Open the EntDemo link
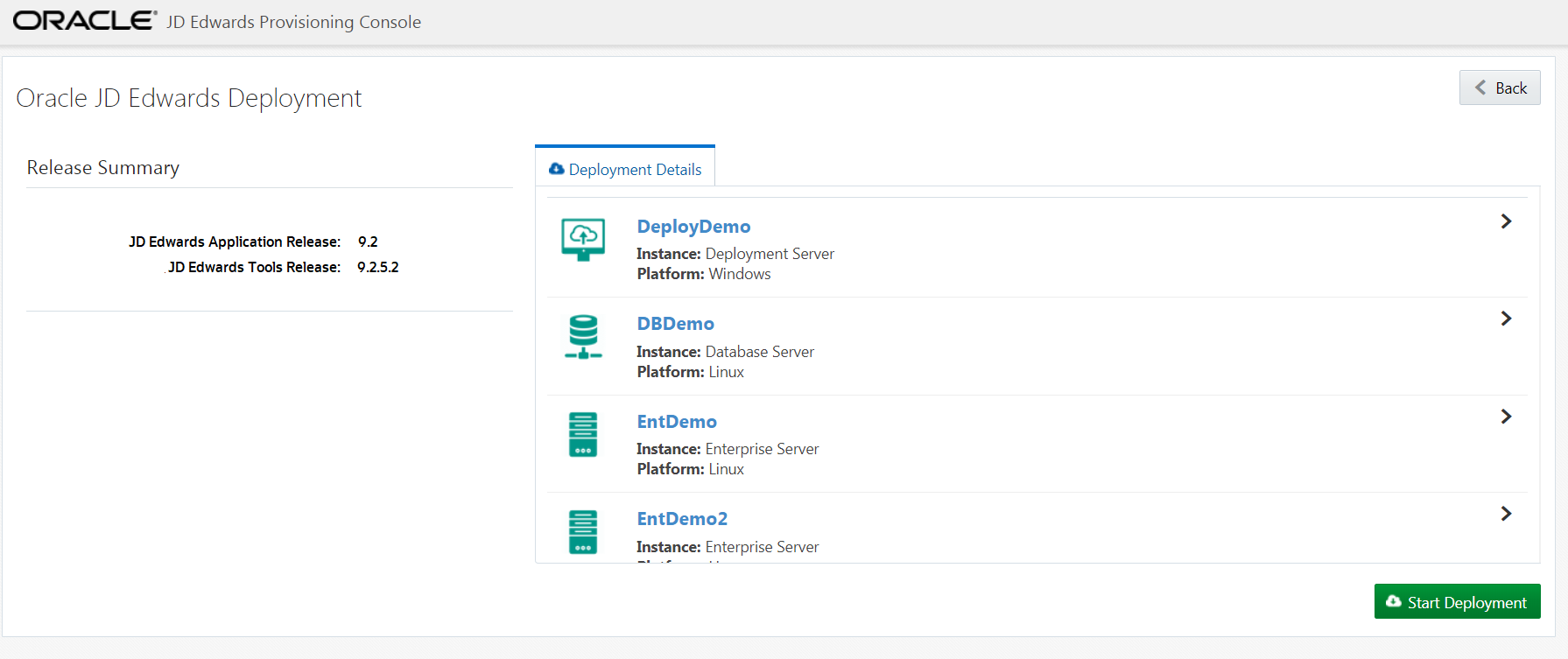 tap(677, 422)
